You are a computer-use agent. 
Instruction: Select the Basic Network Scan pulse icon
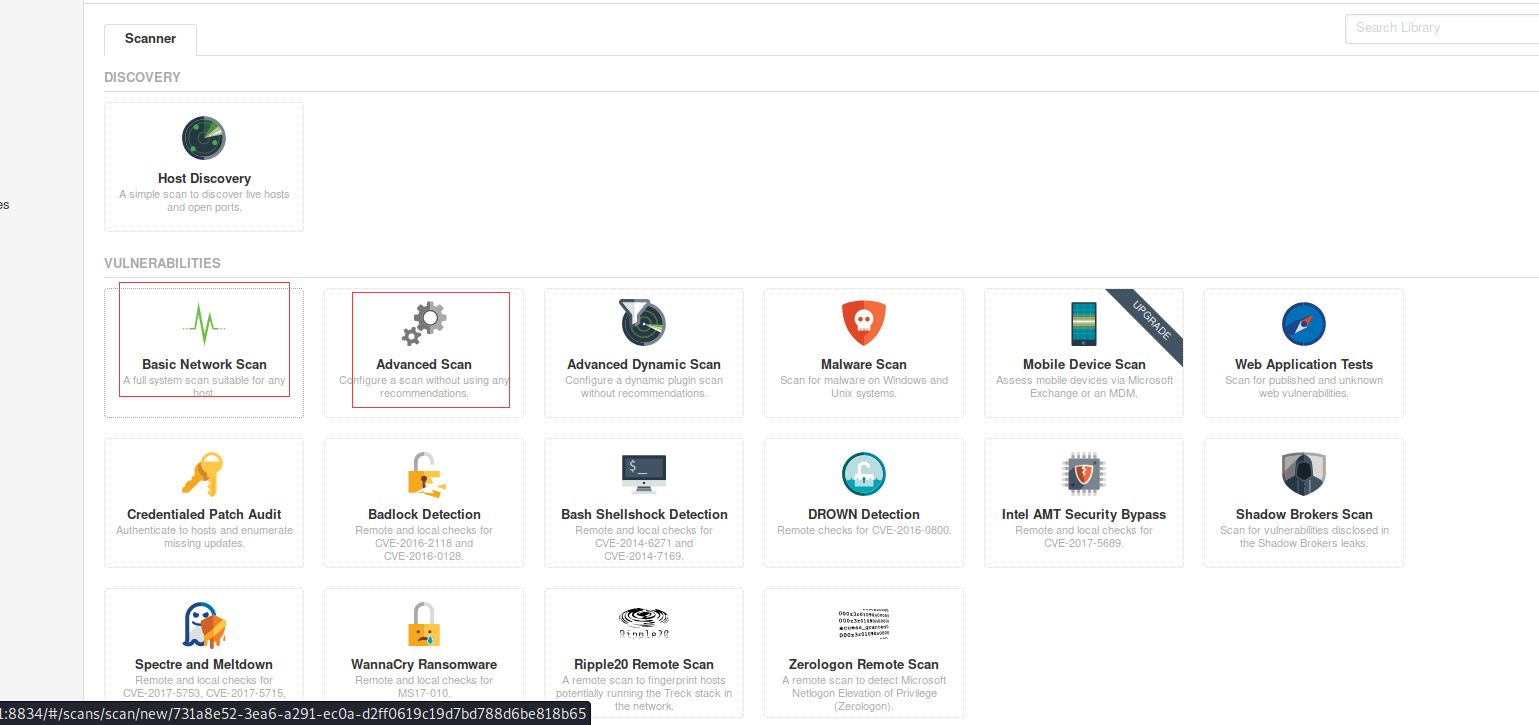pyautogui.click(x=204, y=322)
